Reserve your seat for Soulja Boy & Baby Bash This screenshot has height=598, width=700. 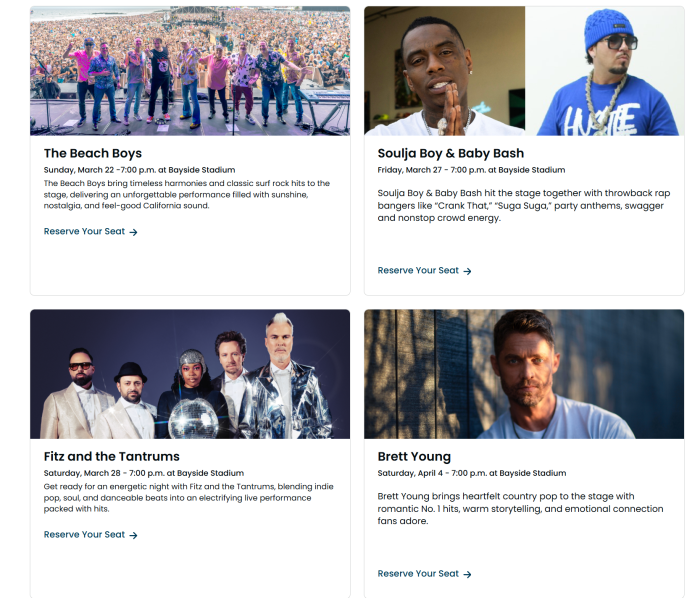click(425, 271)
